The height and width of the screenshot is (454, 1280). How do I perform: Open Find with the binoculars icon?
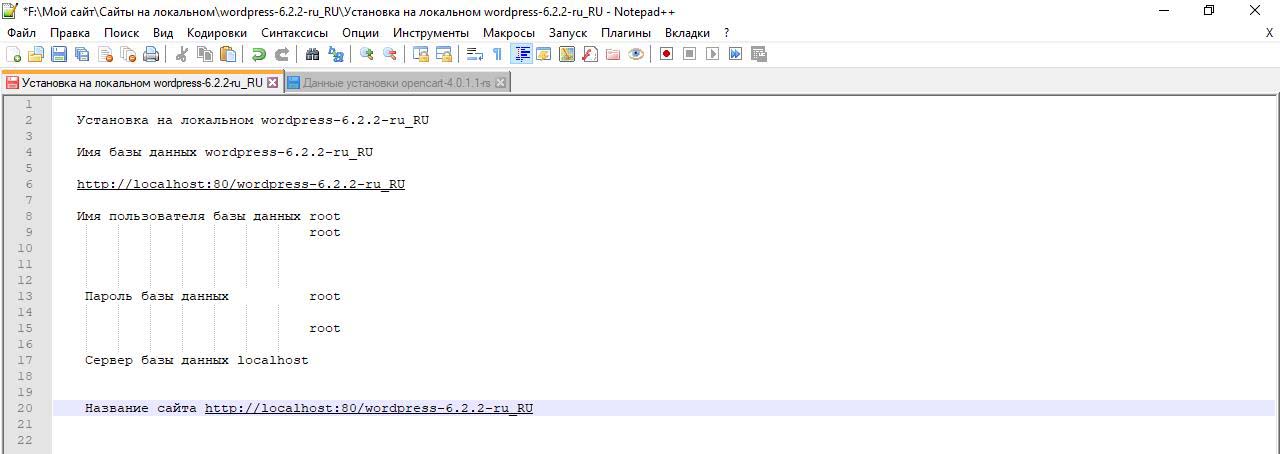[312, 54]
